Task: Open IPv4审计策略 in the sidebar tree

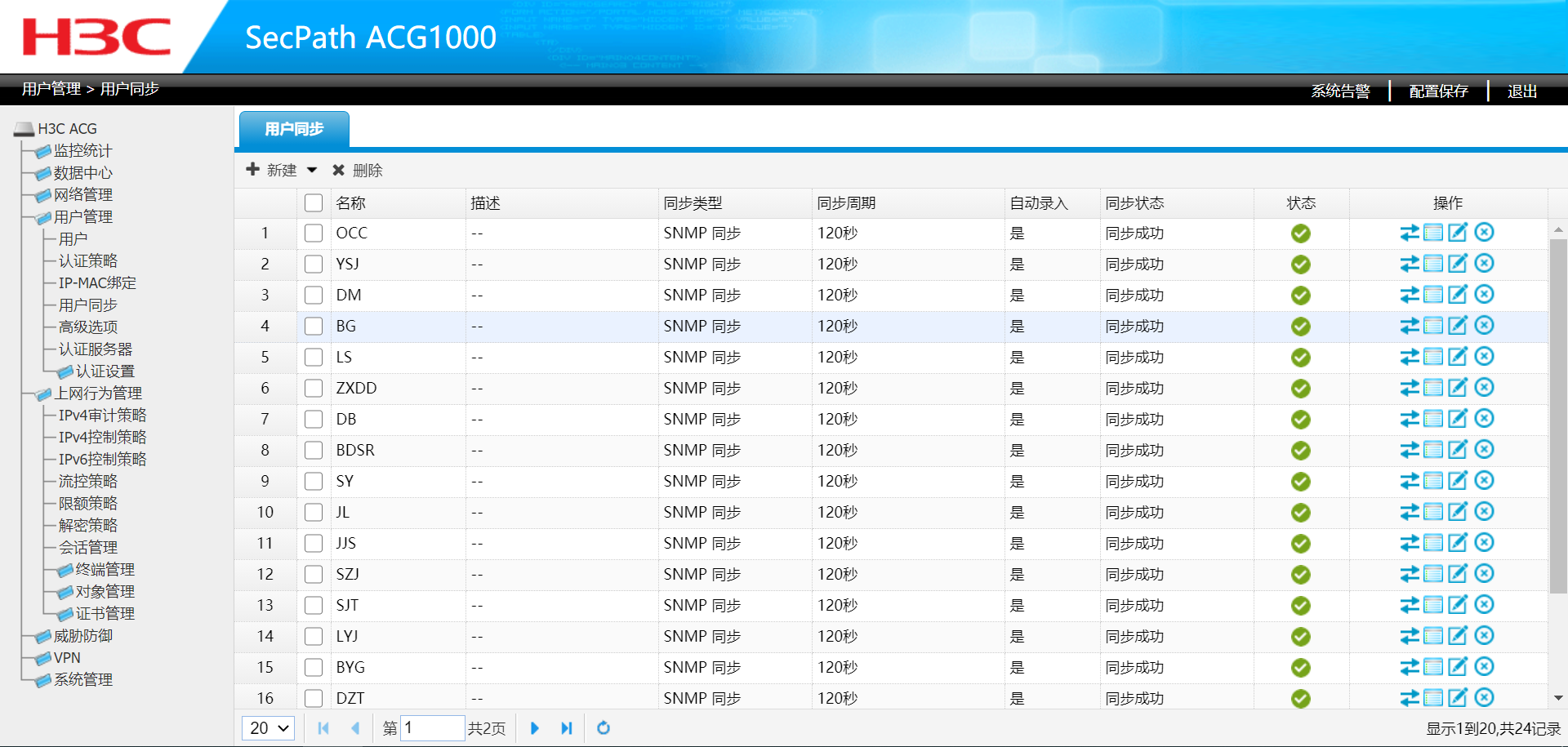Action: coord(102,415)
